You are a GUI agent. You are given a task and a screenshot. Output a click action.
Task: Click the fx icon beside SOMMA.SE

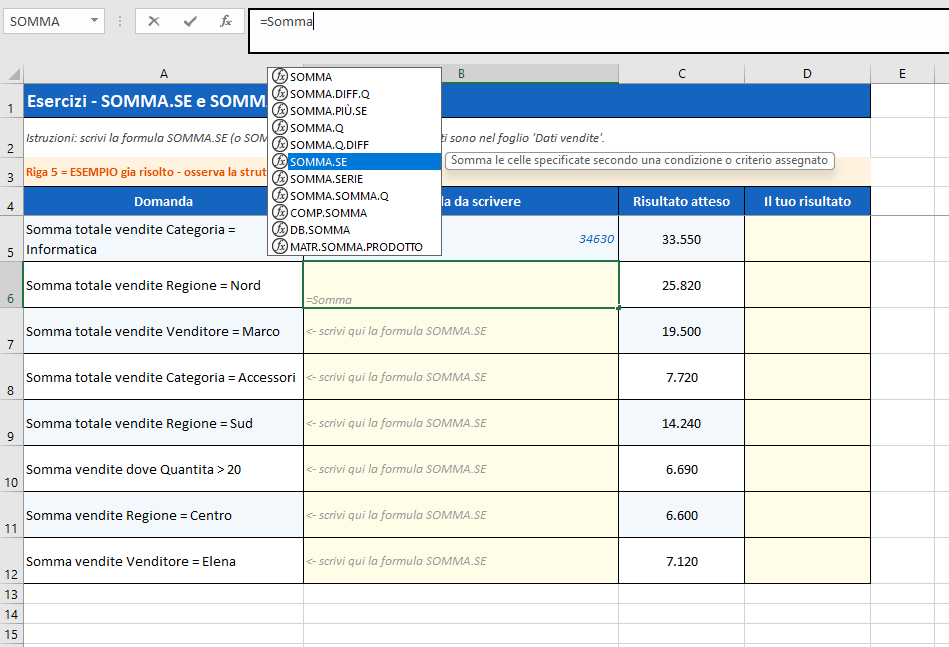coord(280,161)
